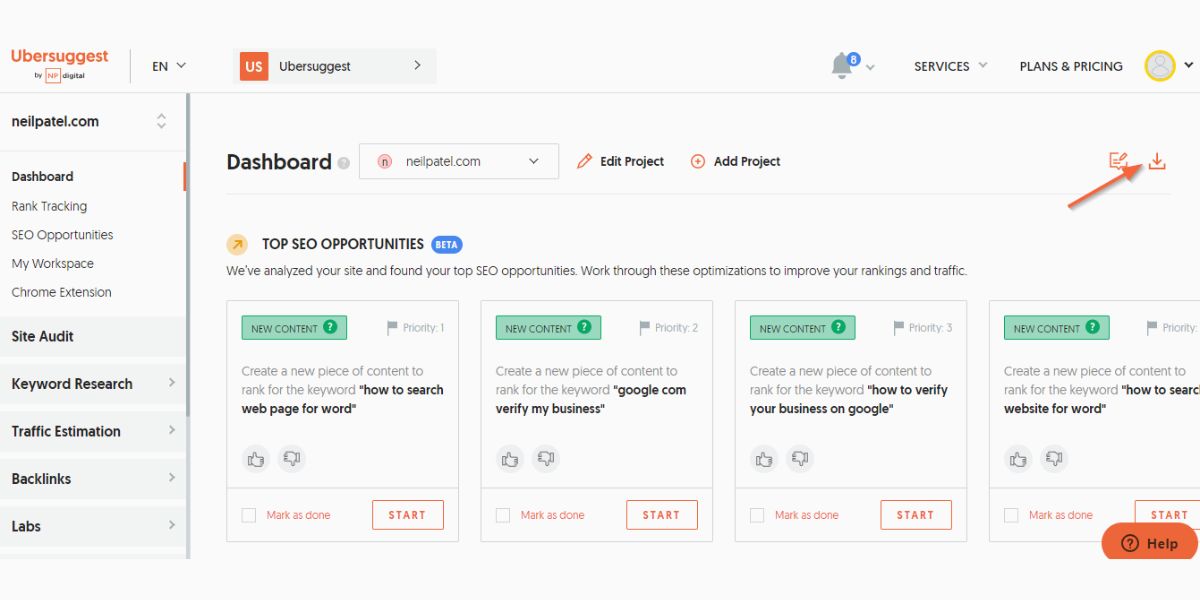Image resolution: width=1200 pixels, height=600 pixels.
Task: Click START on the Priority 2 card
Action: click(662, 515)
